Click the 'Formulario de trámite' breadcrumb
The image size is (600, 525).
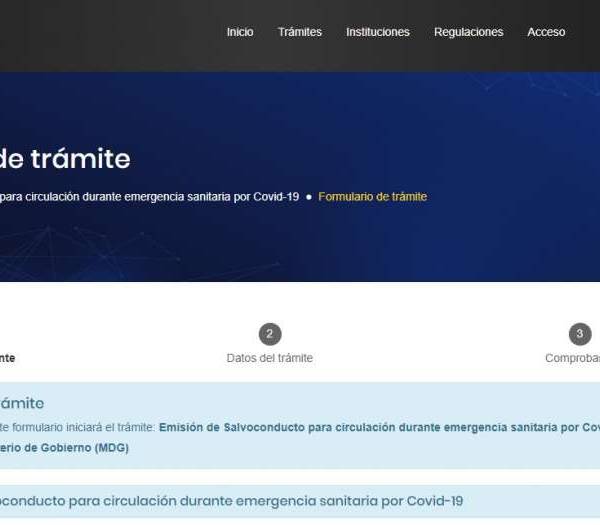click(372, 197)
